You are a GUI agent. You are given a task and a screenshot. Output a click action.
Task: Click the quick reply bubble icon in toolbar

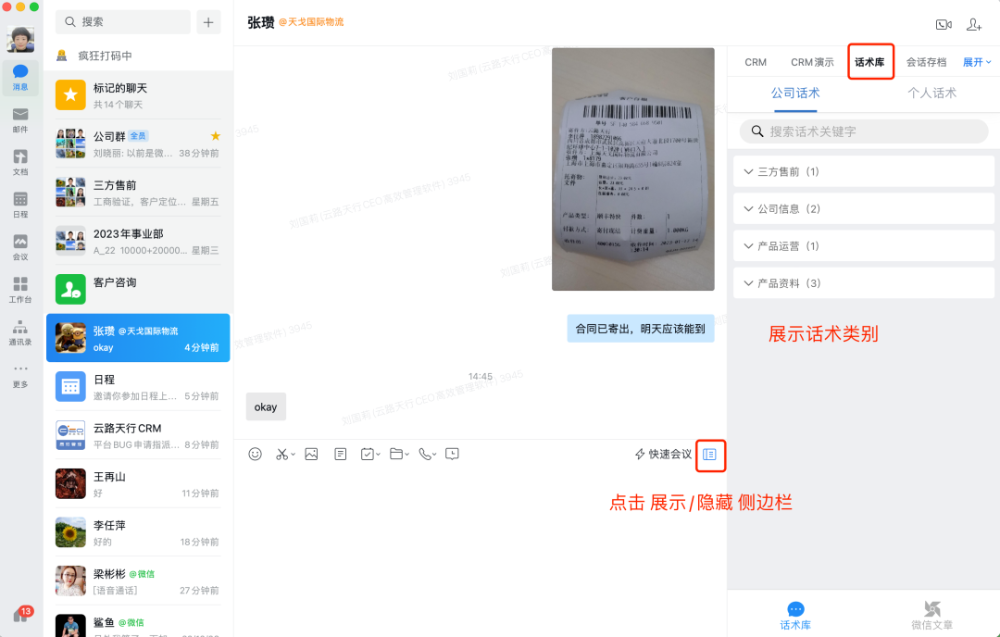pos(452,454)
